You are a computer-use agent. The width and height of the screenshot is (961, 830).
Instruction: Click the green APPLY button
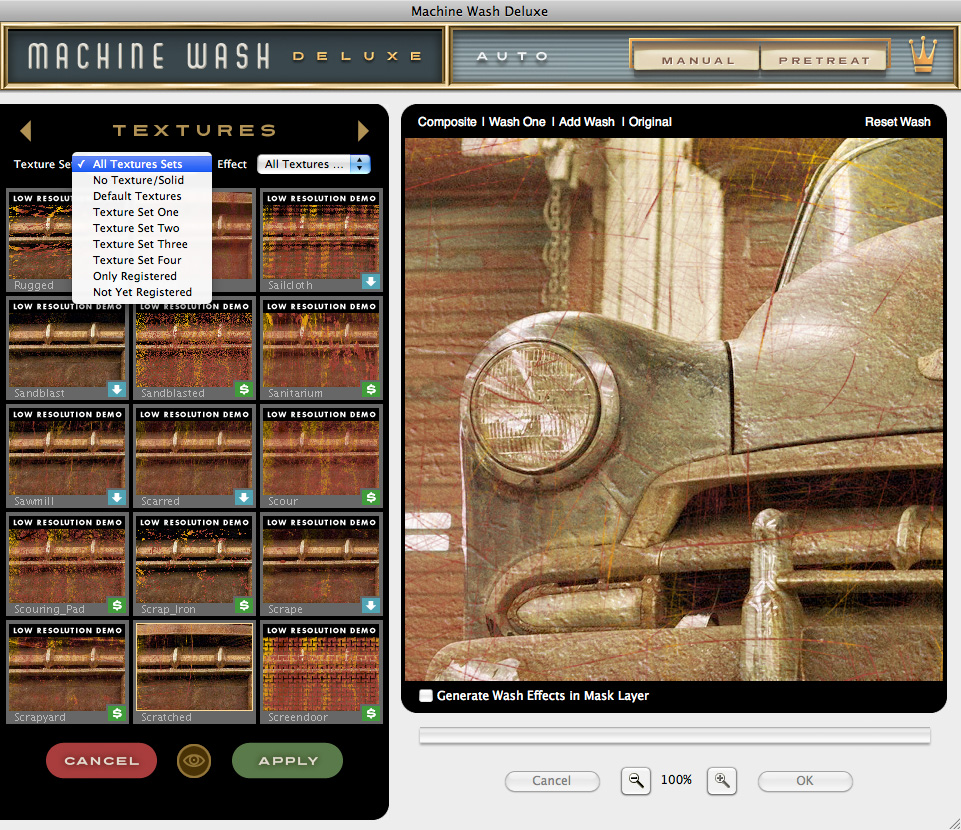point(287,761)
